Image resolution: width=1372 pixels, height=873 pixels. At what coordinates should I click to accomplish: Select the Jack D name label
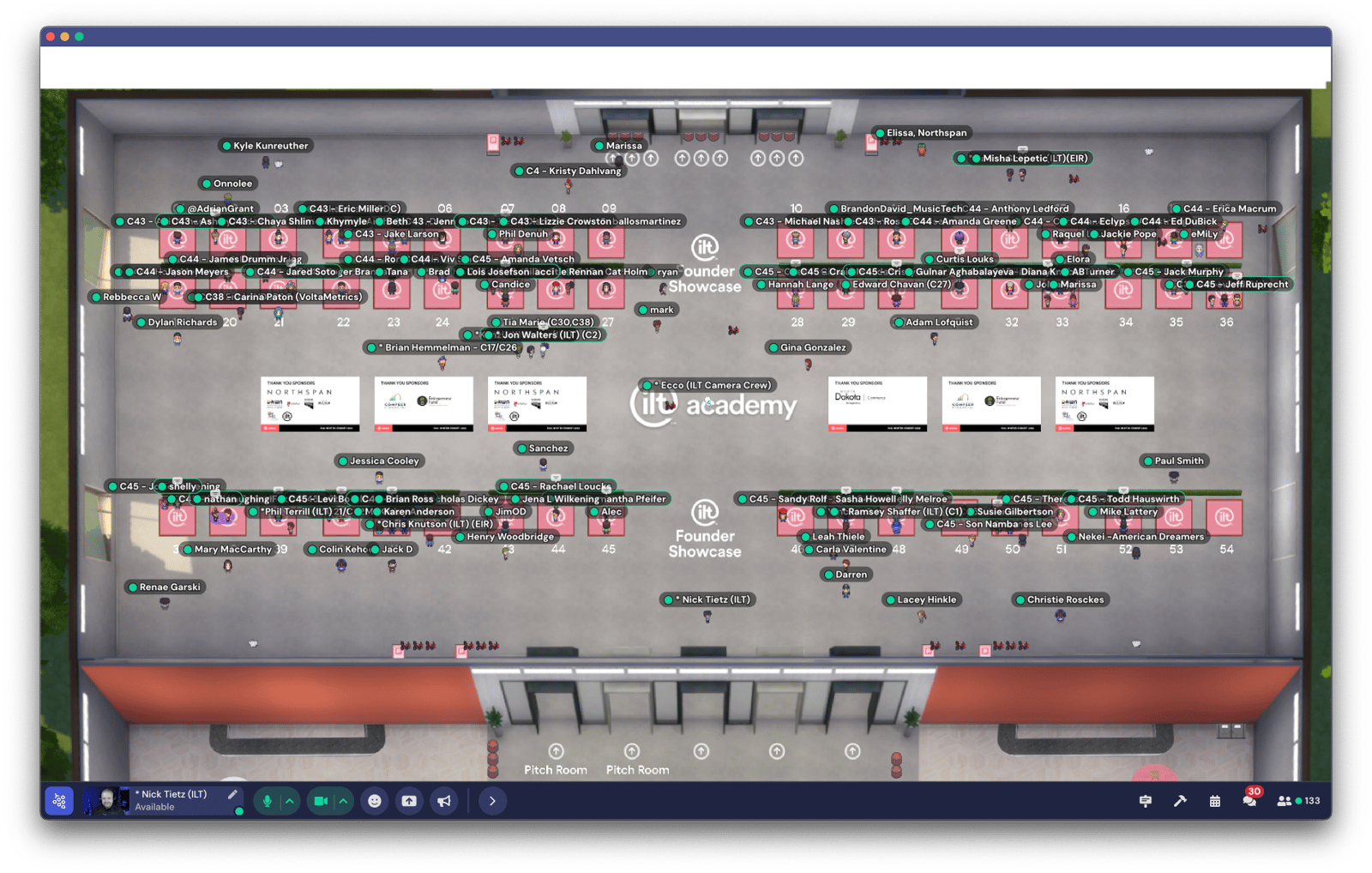(x=392, y=550)
